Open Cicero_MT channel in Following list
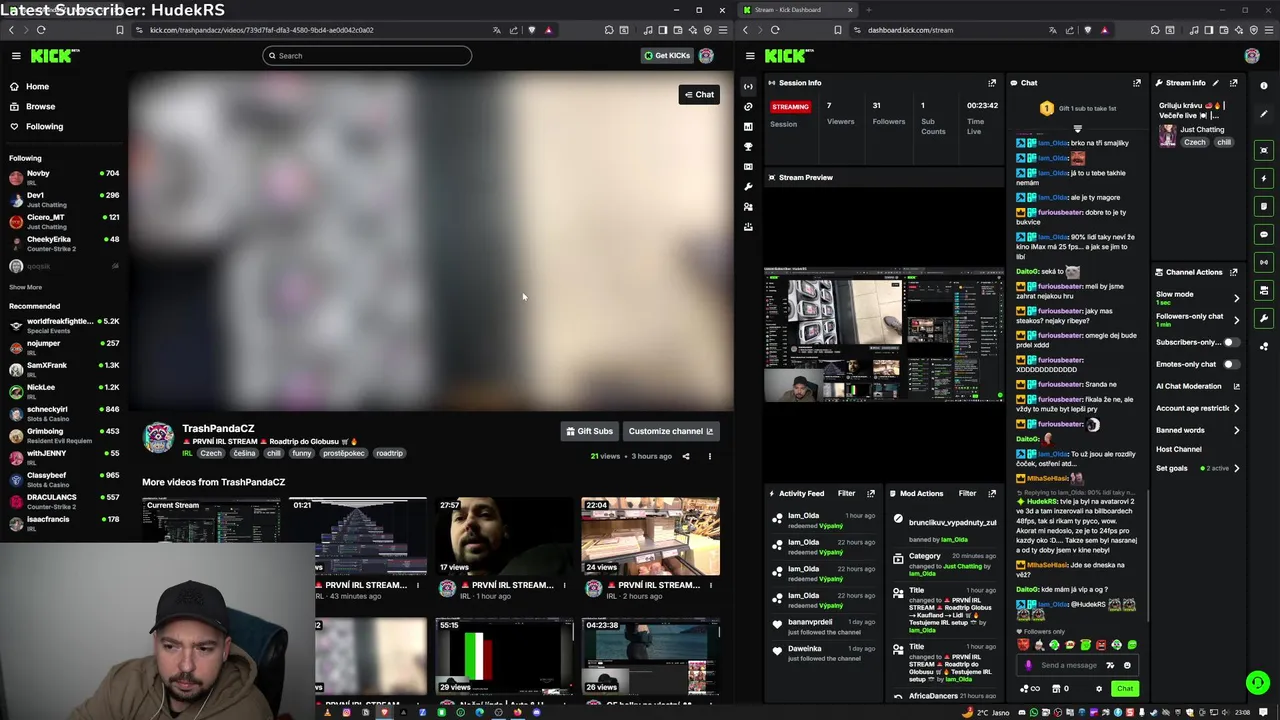Screen dimensions: 1280x720 point(64,221)
